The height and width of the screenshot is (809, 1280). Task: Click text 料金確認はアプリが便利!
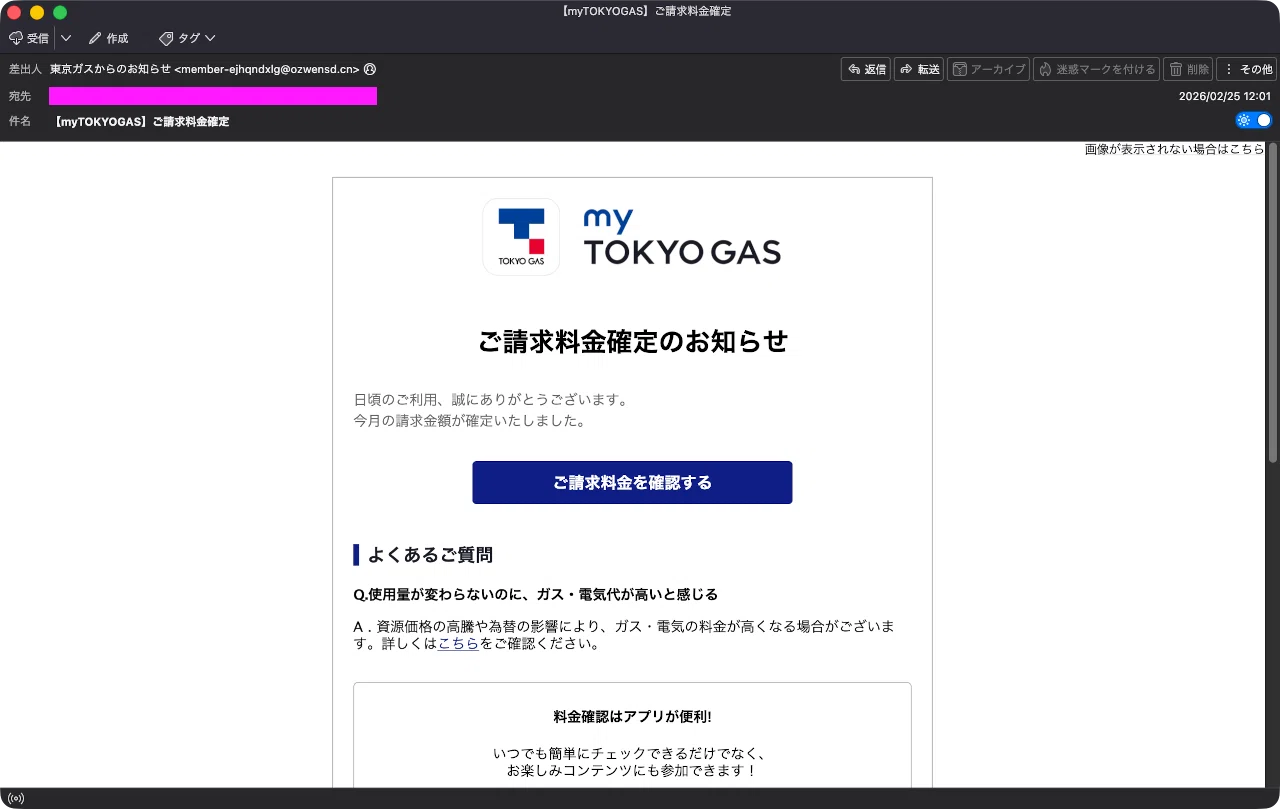click(x=632, y=717)
